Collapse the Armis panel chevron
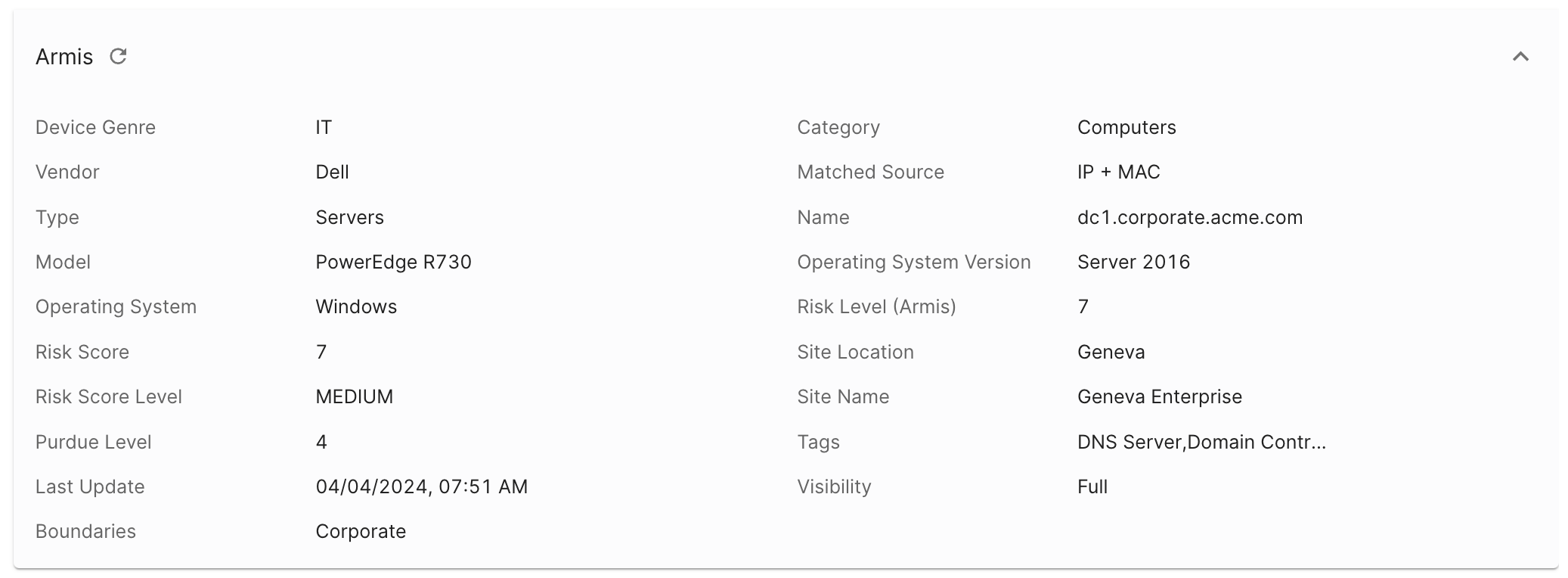Screen dimensions: 1568x578 point(1520,57)
